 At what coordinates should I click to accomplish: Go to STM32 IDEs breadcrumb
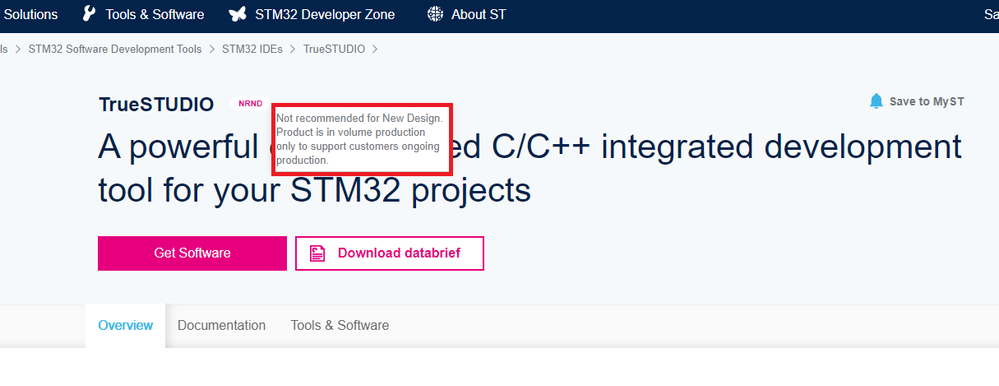tap(252, 49)
